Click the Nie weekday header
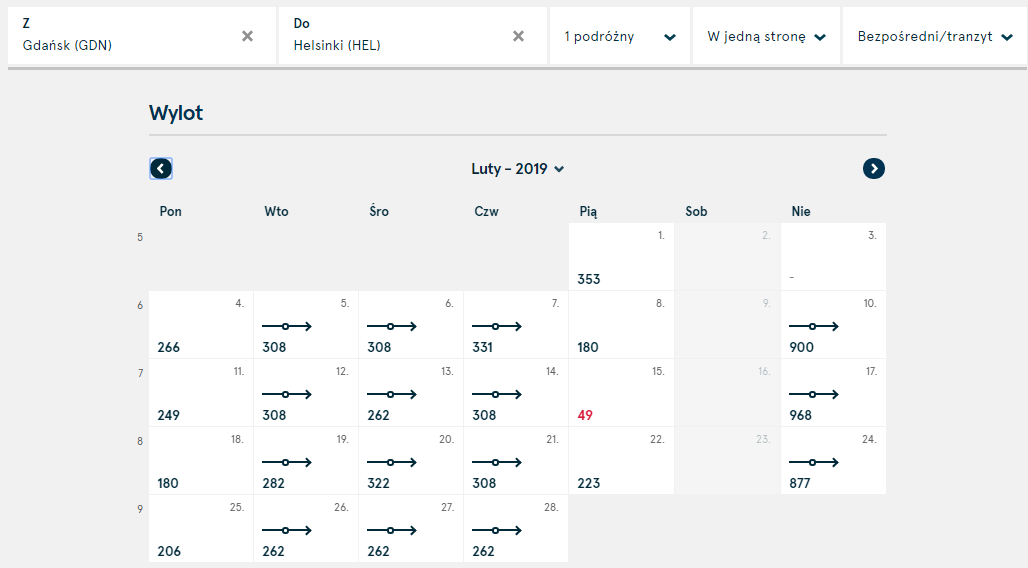The image size is (1028, 568). (x=801, y=211)
